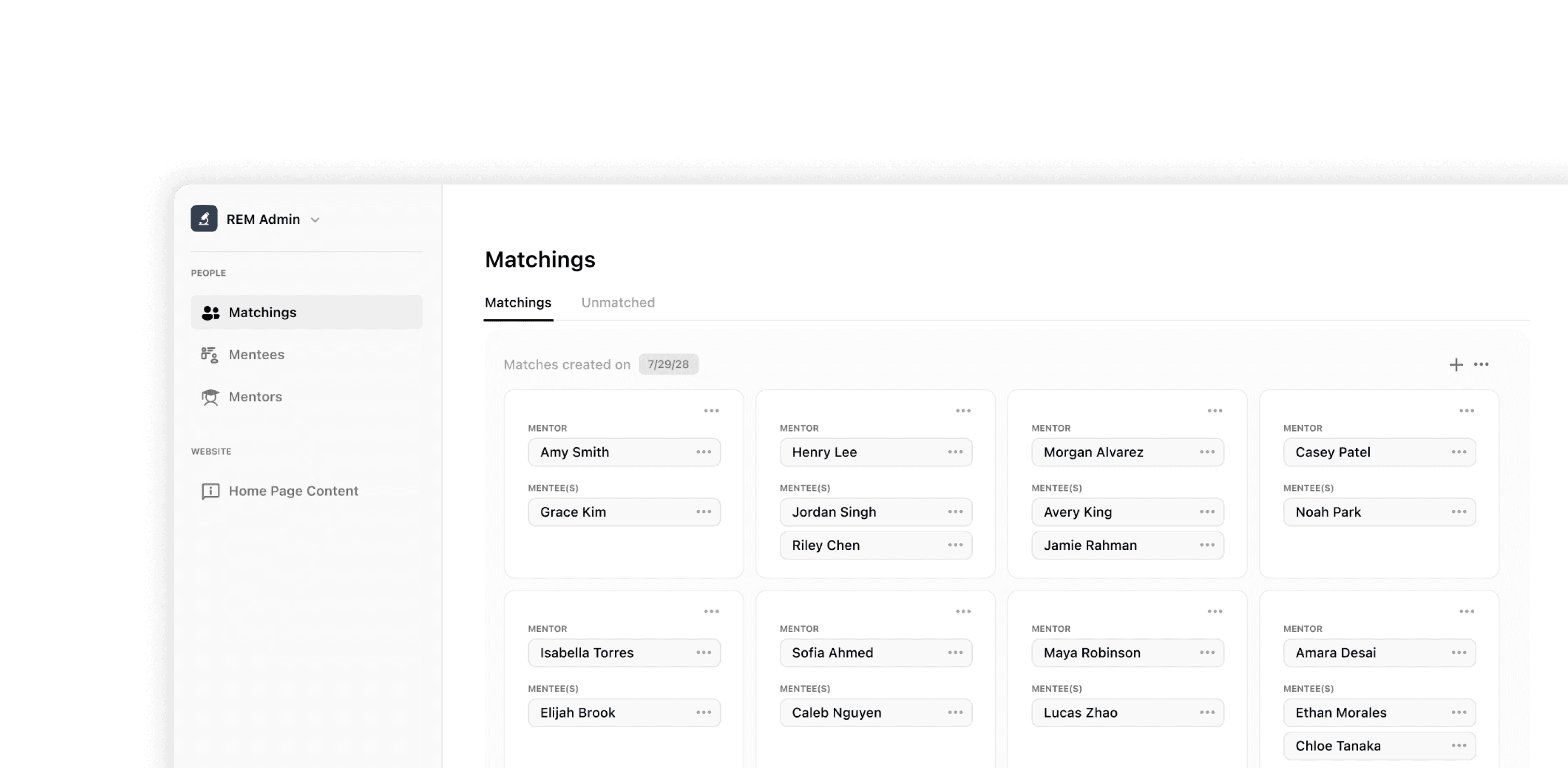Open options for mentor Sofia Ahmed
This screenshot has width=1568, height=768.
955,652
